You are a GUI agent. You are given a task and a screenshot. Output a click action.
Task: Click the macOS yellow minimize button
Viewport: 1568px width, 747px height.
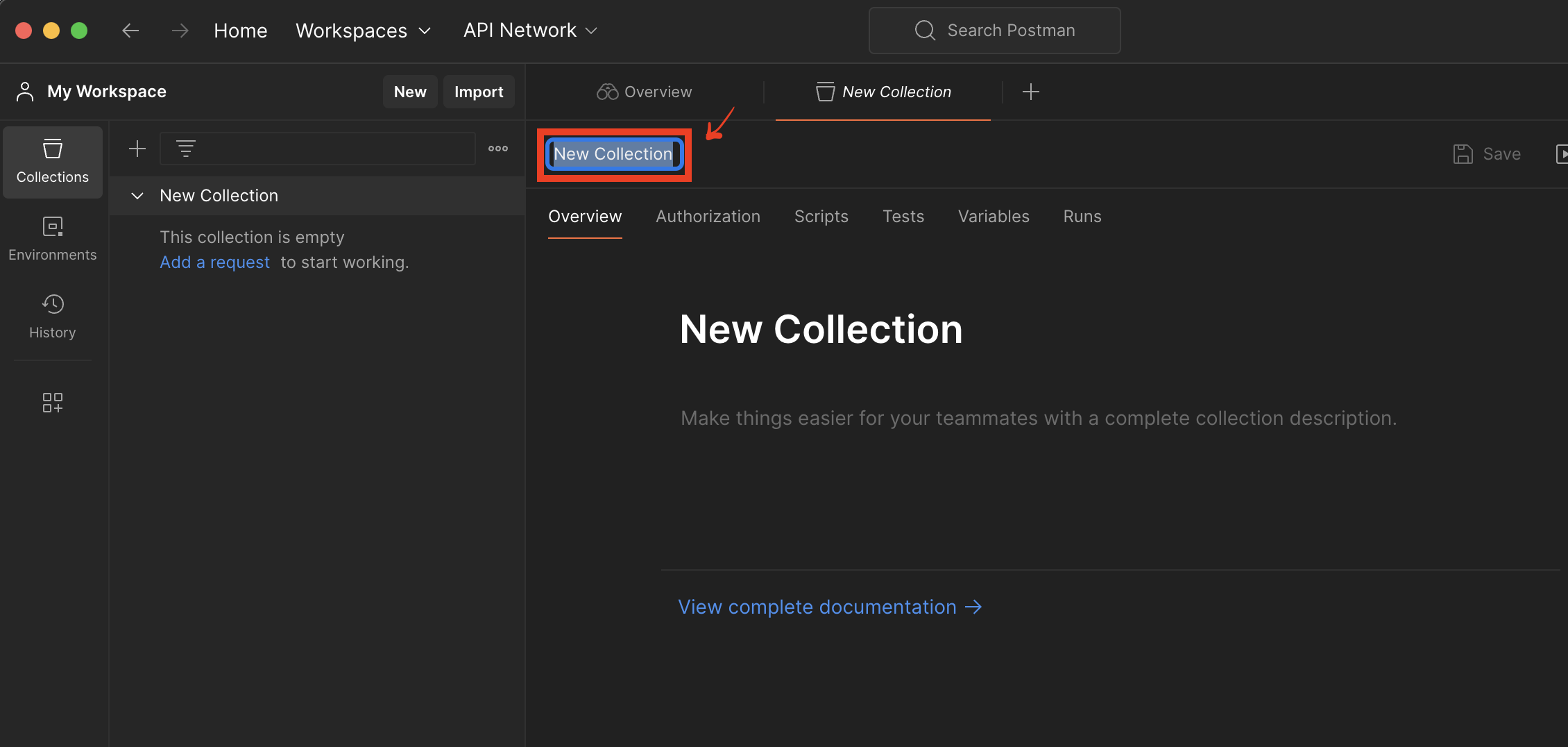(51, 31)
